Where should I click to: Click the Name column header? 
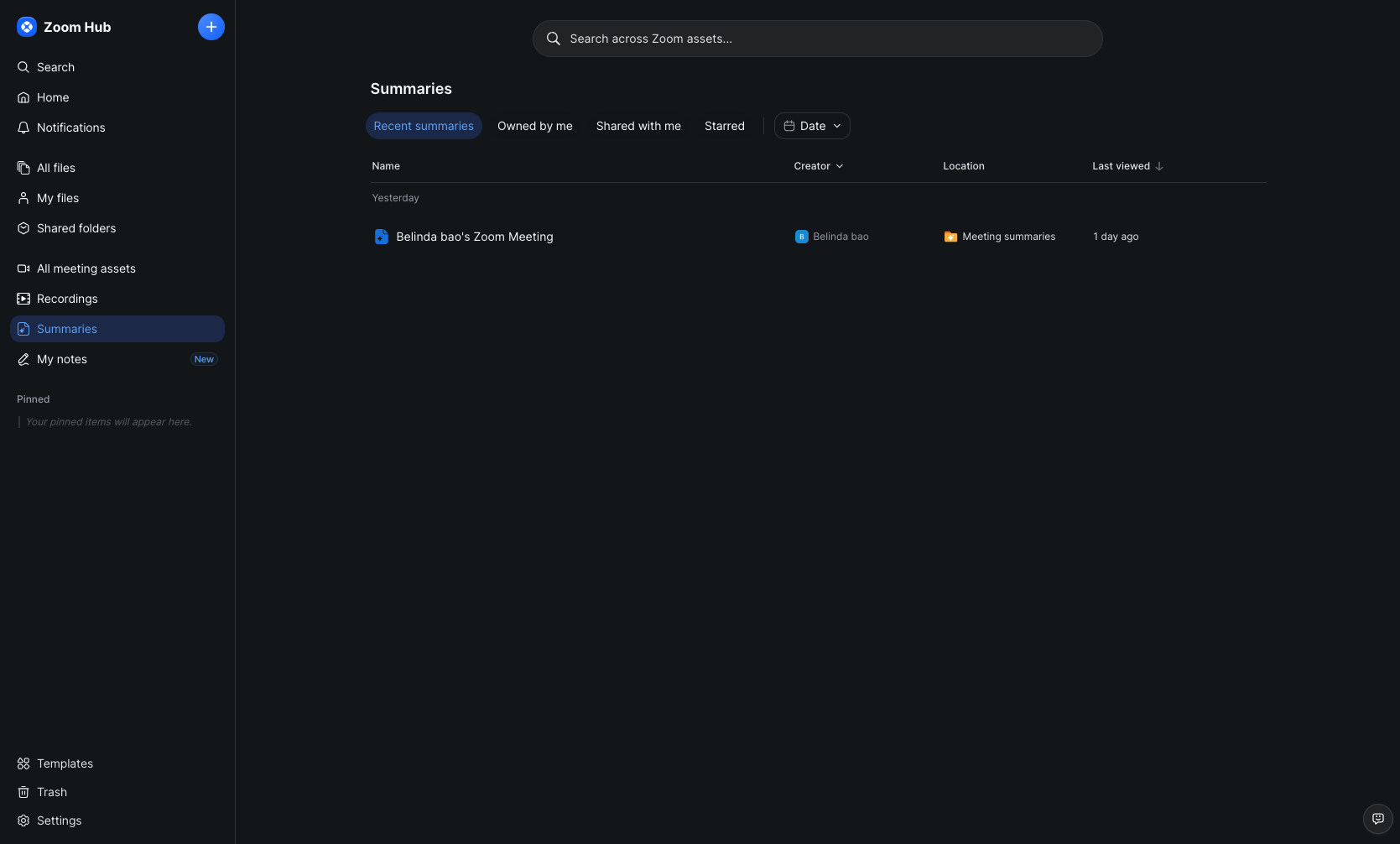click(x=386, y=166)
